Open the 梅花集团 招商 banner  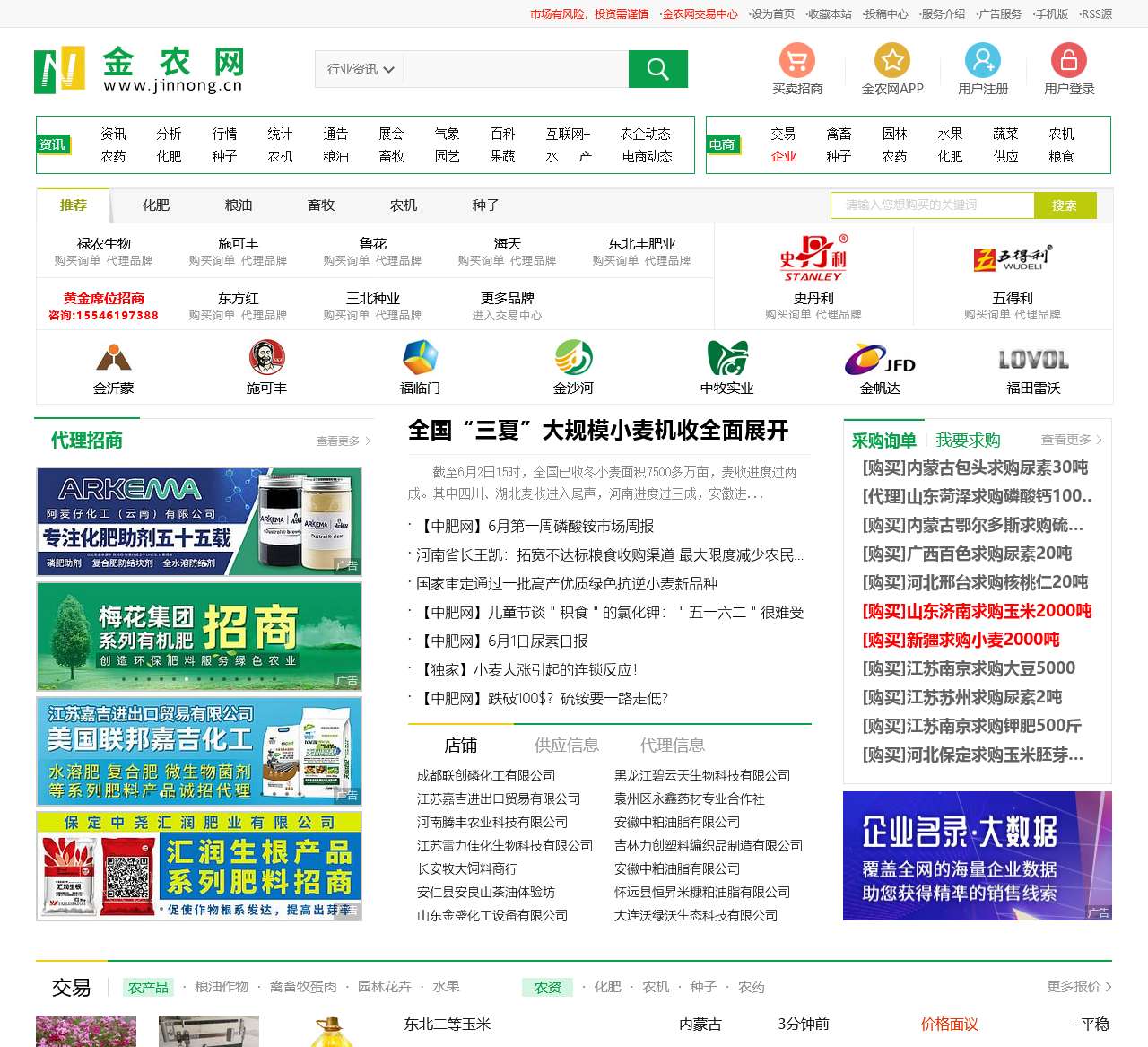coord(199,636)
